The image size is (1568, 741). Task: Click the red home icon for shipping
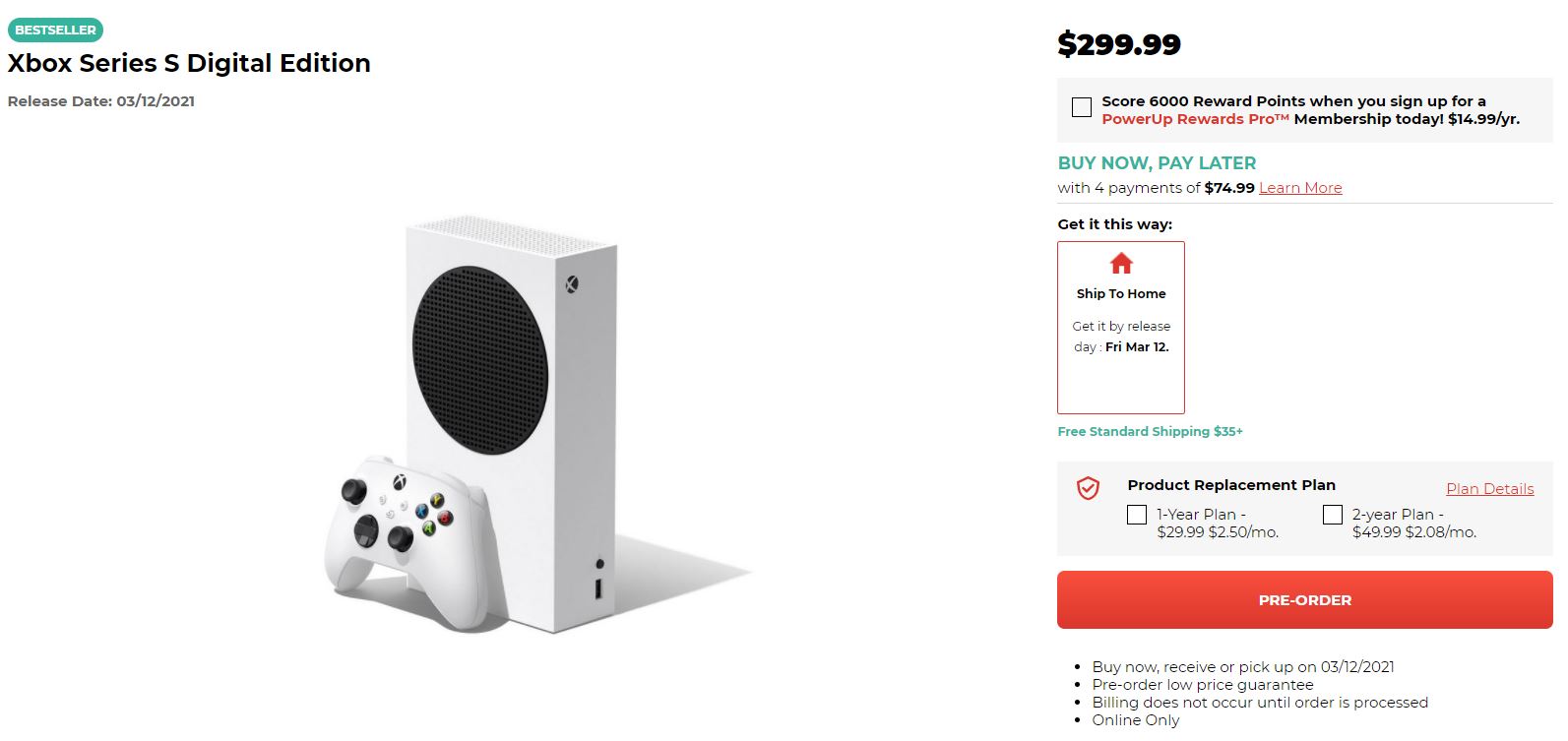point(1121,264)
